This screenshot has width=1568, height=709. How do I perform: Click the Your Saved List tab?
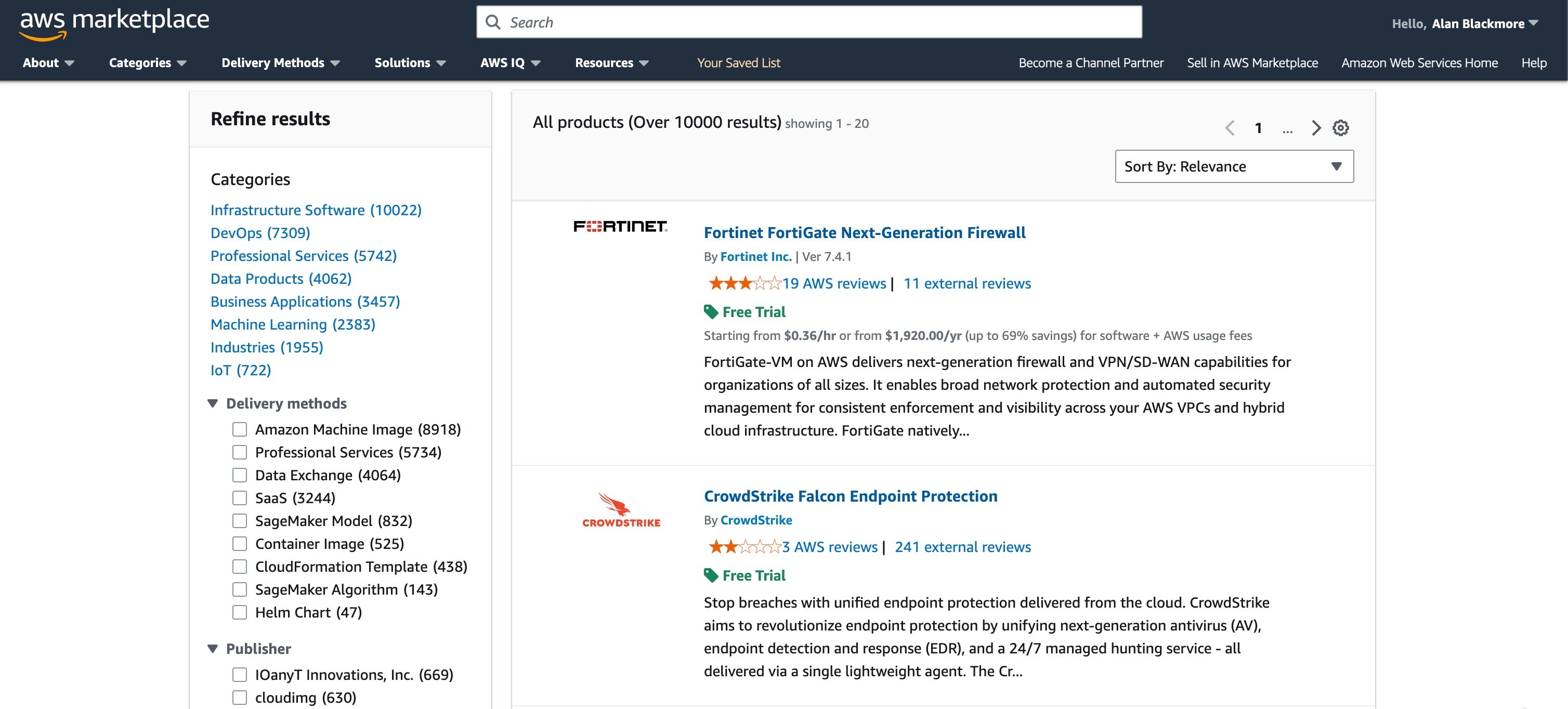[x=737, y=62]
